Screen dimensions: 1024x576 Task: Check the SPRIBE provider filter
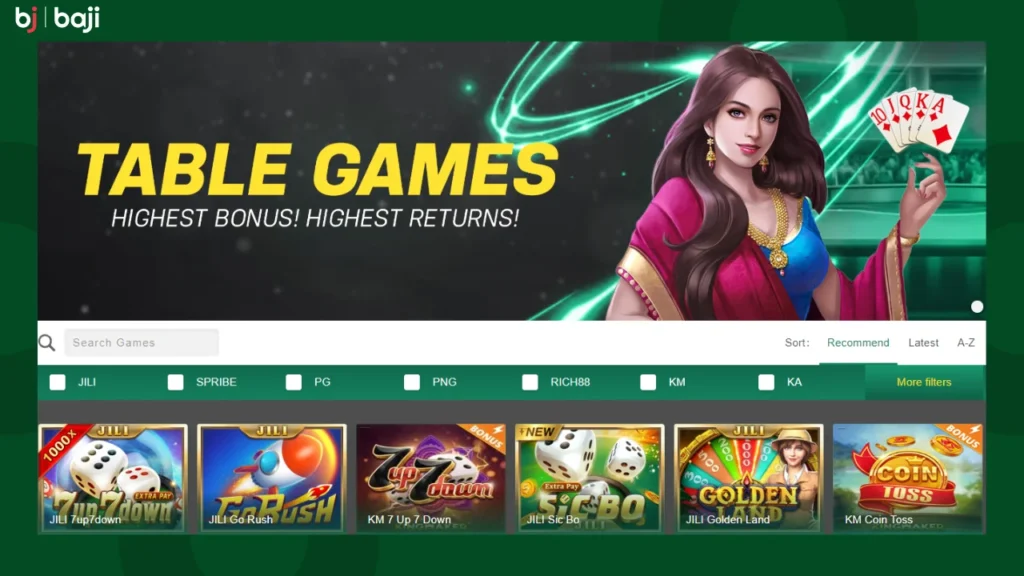click(176, 382)
